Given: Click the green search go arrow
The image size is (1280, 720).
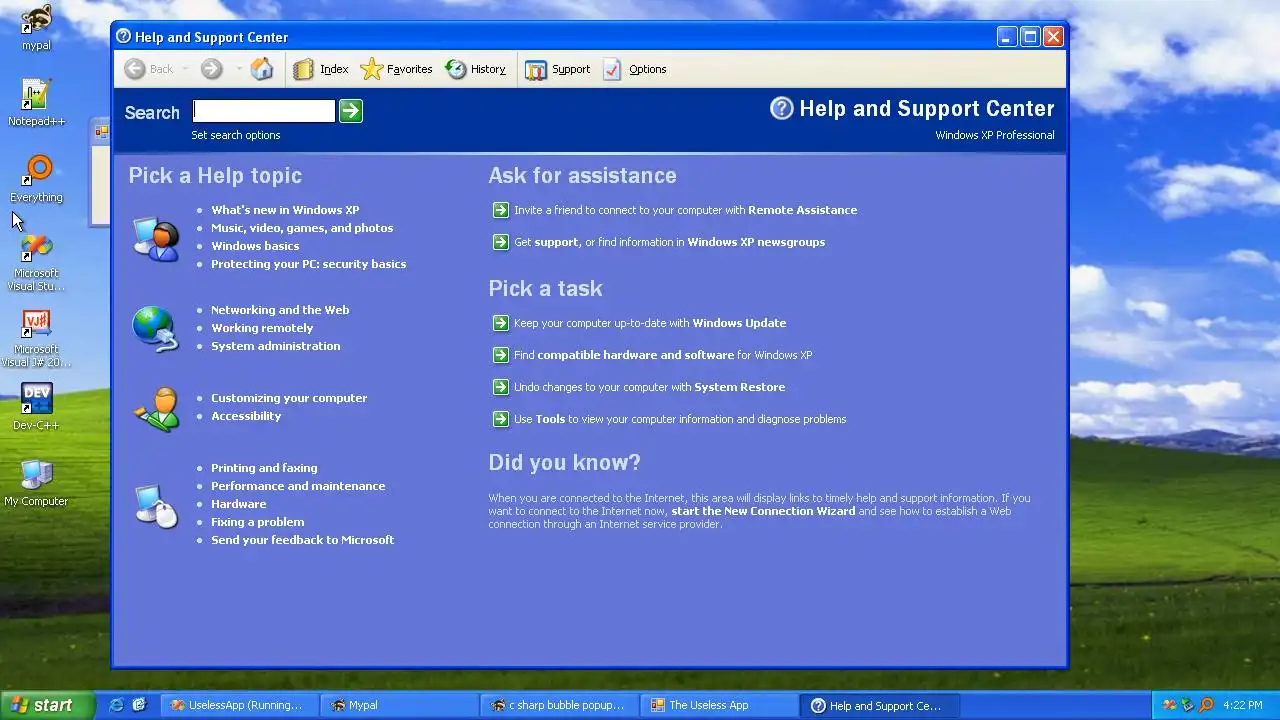Looking at the screenshot, I should click(350, 111).
